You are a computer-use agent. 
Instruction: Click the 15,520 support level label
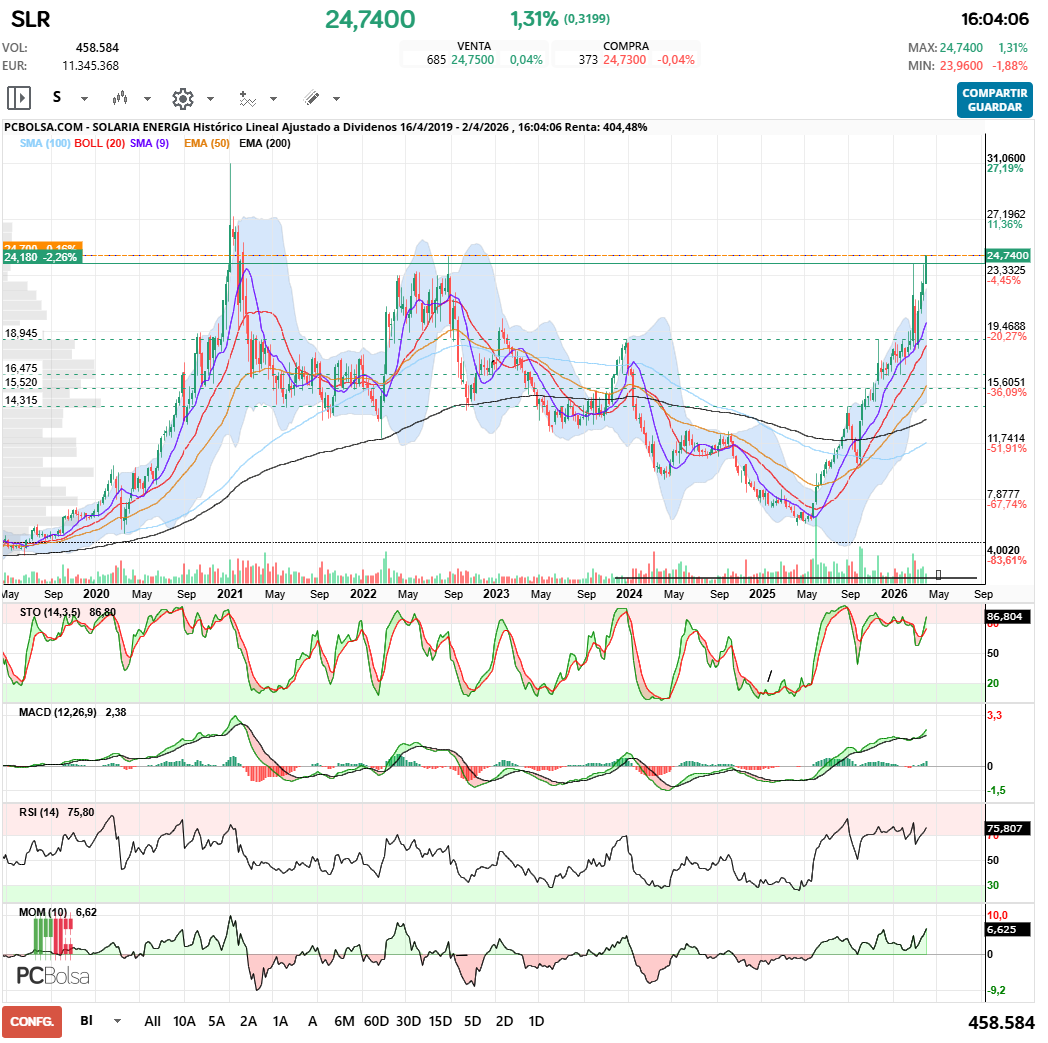point(21,382)
